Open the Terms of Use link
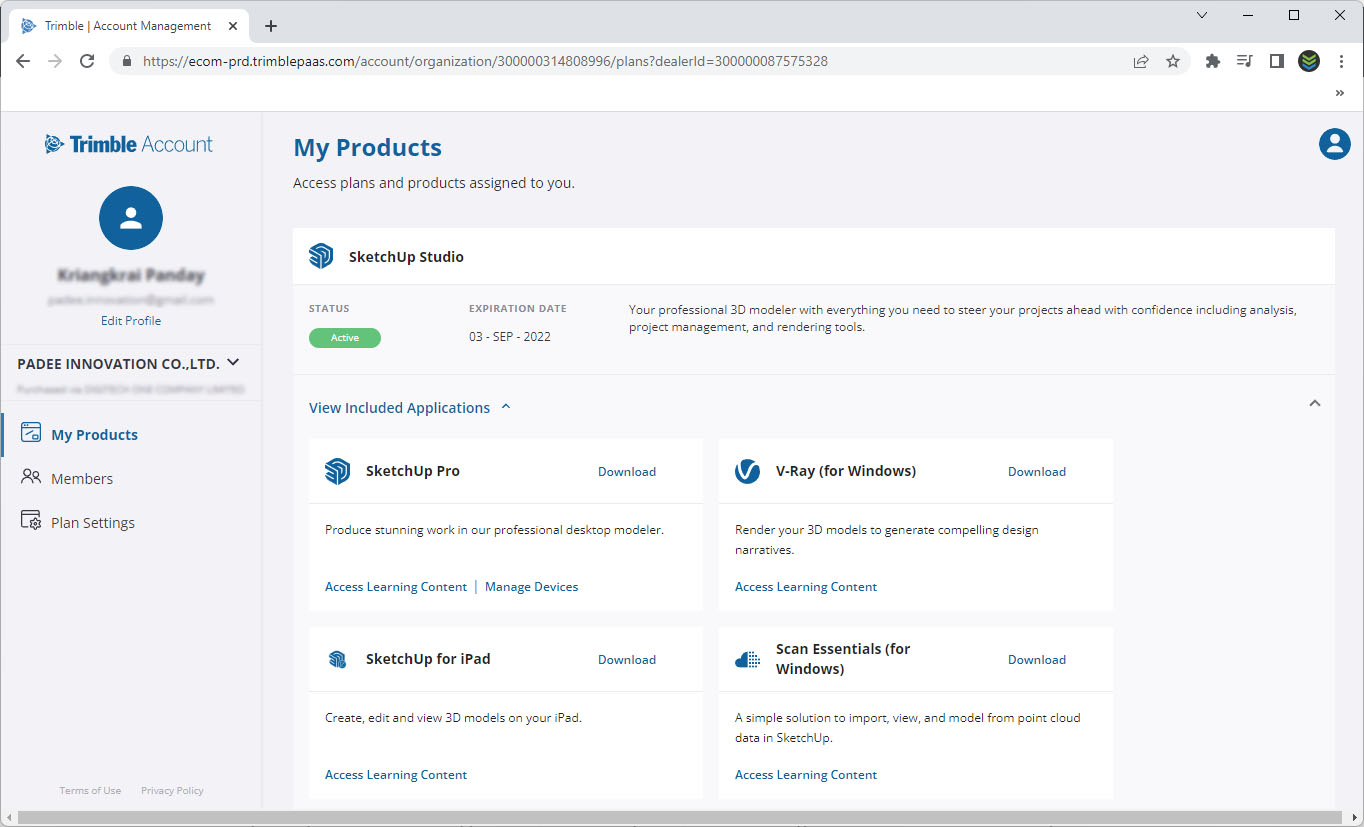The height and width of the screenshot is (827, 1364). point(90,790)
